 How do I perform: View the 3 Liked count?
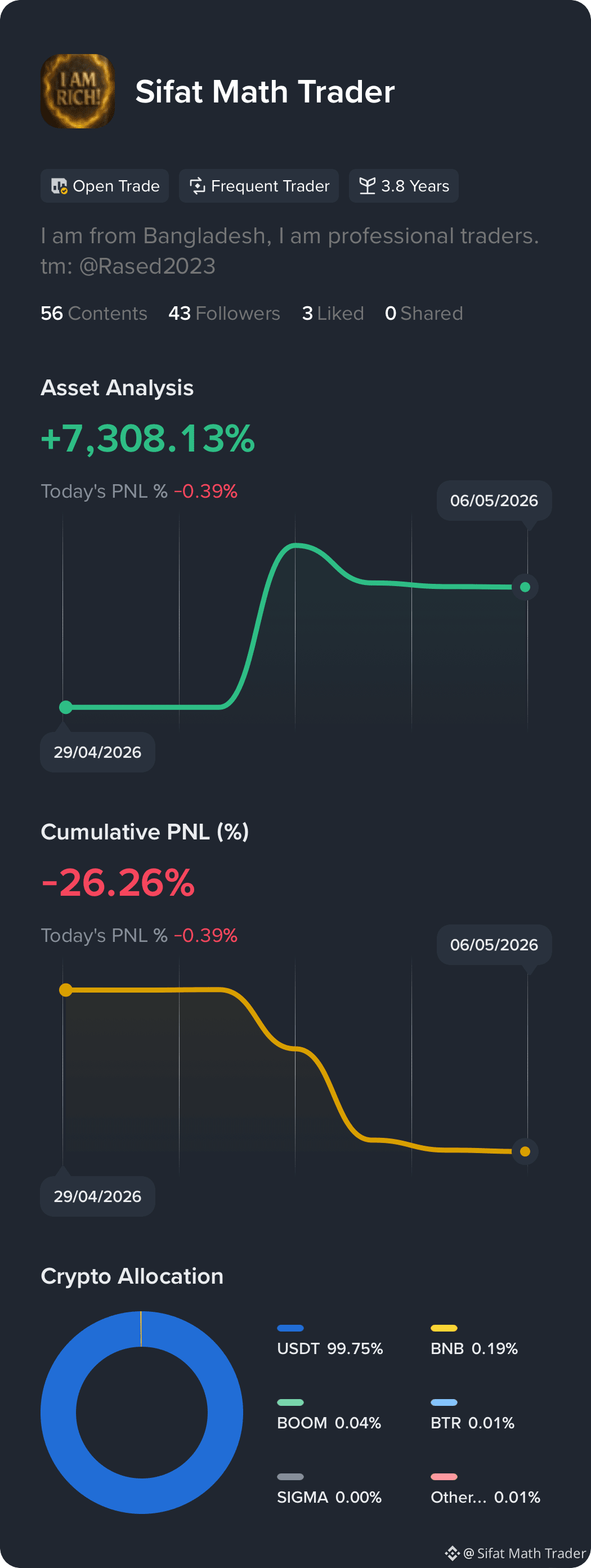(x=332, y=314)
